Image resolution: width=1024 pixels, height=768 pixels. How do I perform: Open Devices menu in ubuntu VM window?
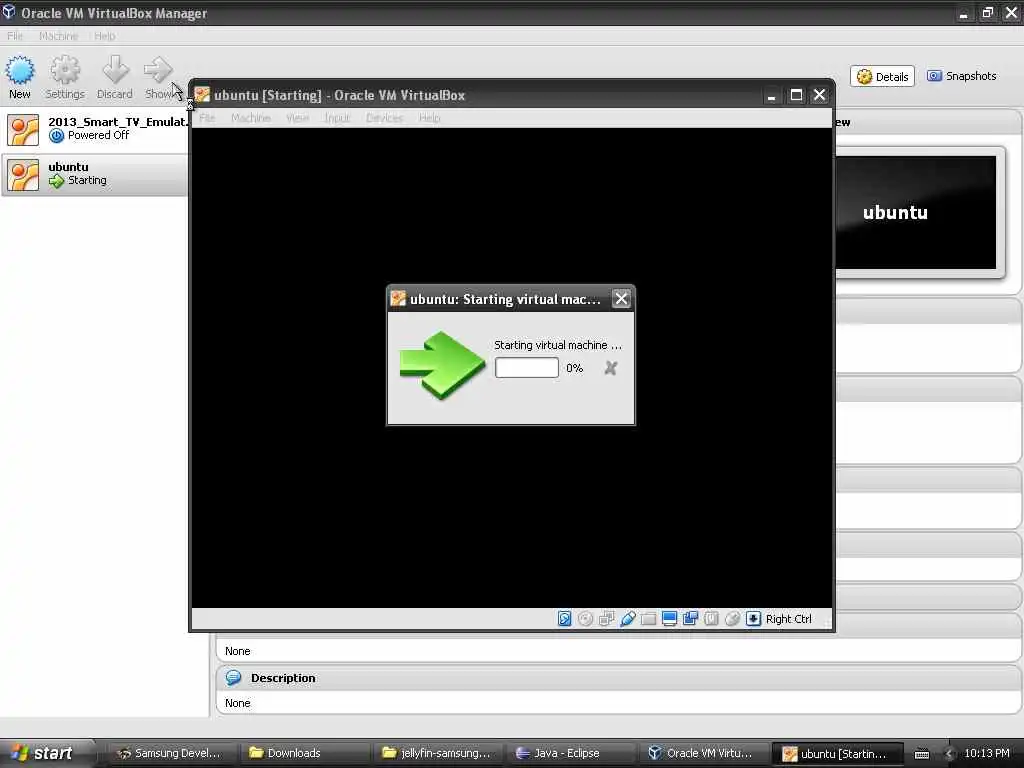[384, 118]
